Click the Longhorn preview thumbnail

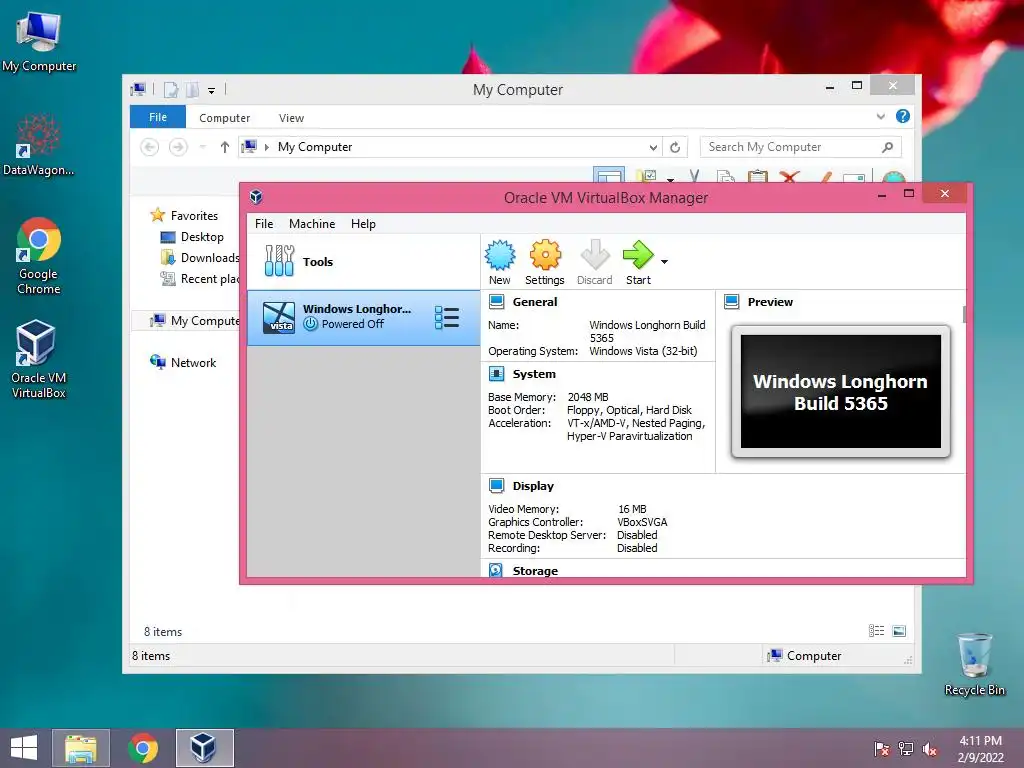(840, 391)
